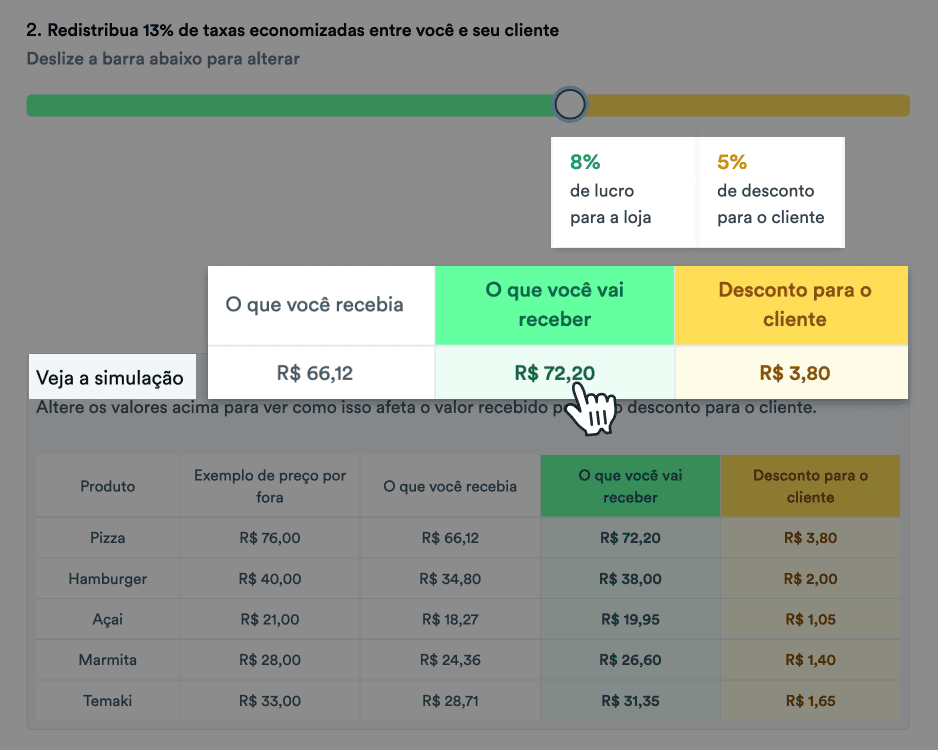Click the slider handle on the percentage bar
Screen dimensions: 938x750
[570, 103]
